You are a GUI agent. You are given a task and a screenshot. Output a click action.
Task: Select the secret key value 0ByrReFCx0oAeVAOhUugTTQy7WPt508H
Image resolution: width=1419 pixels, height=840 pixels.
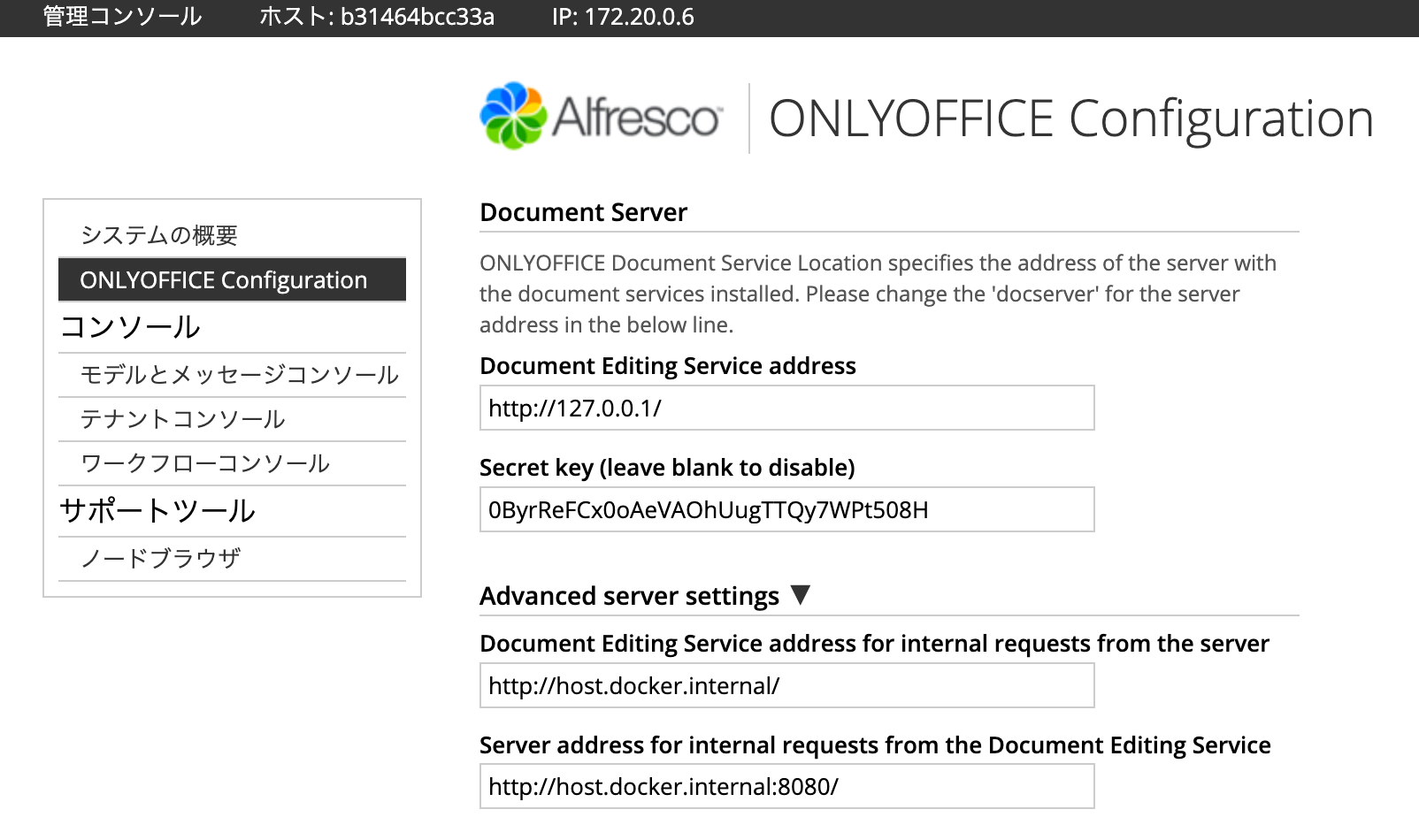coord(709,509)
